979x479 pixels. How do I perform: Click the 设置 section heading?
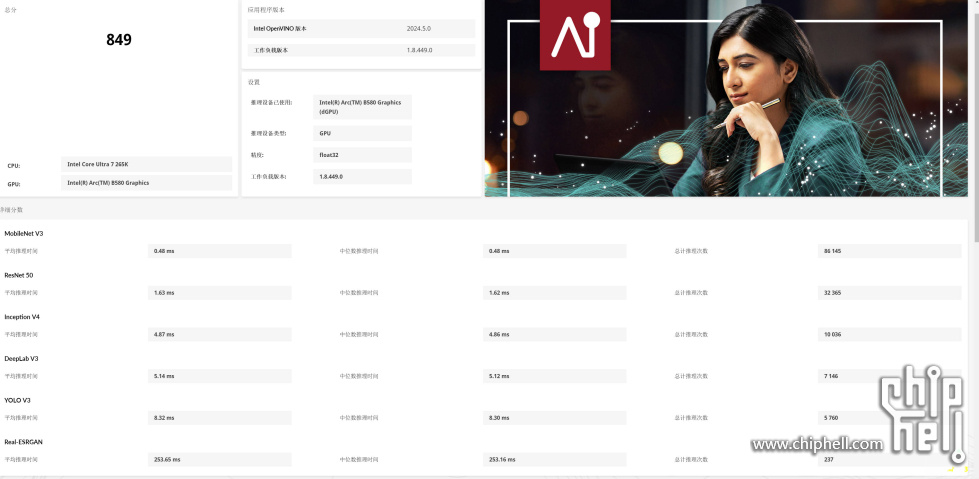click(x=253, y=82)
